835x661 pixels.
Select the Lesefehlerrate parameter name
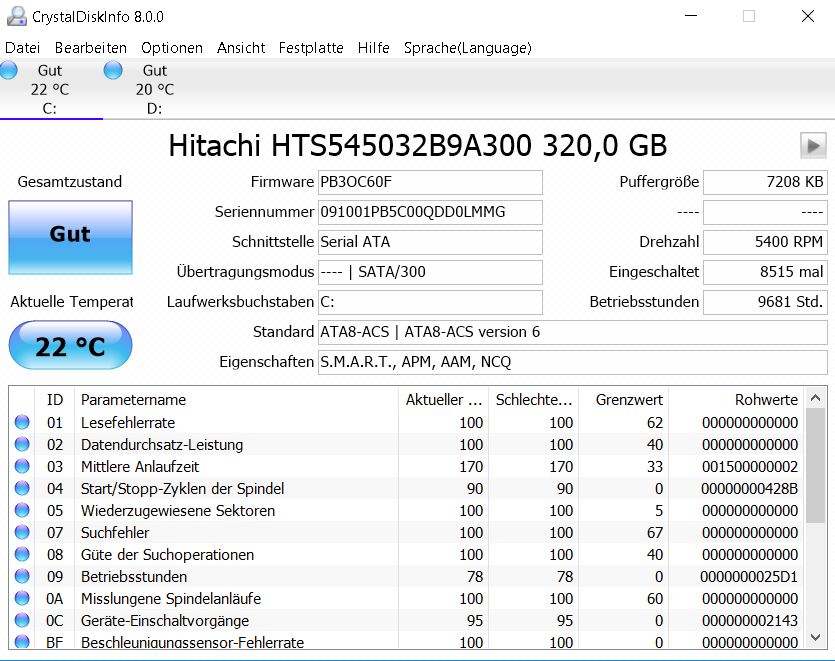[x=128, y=423]
